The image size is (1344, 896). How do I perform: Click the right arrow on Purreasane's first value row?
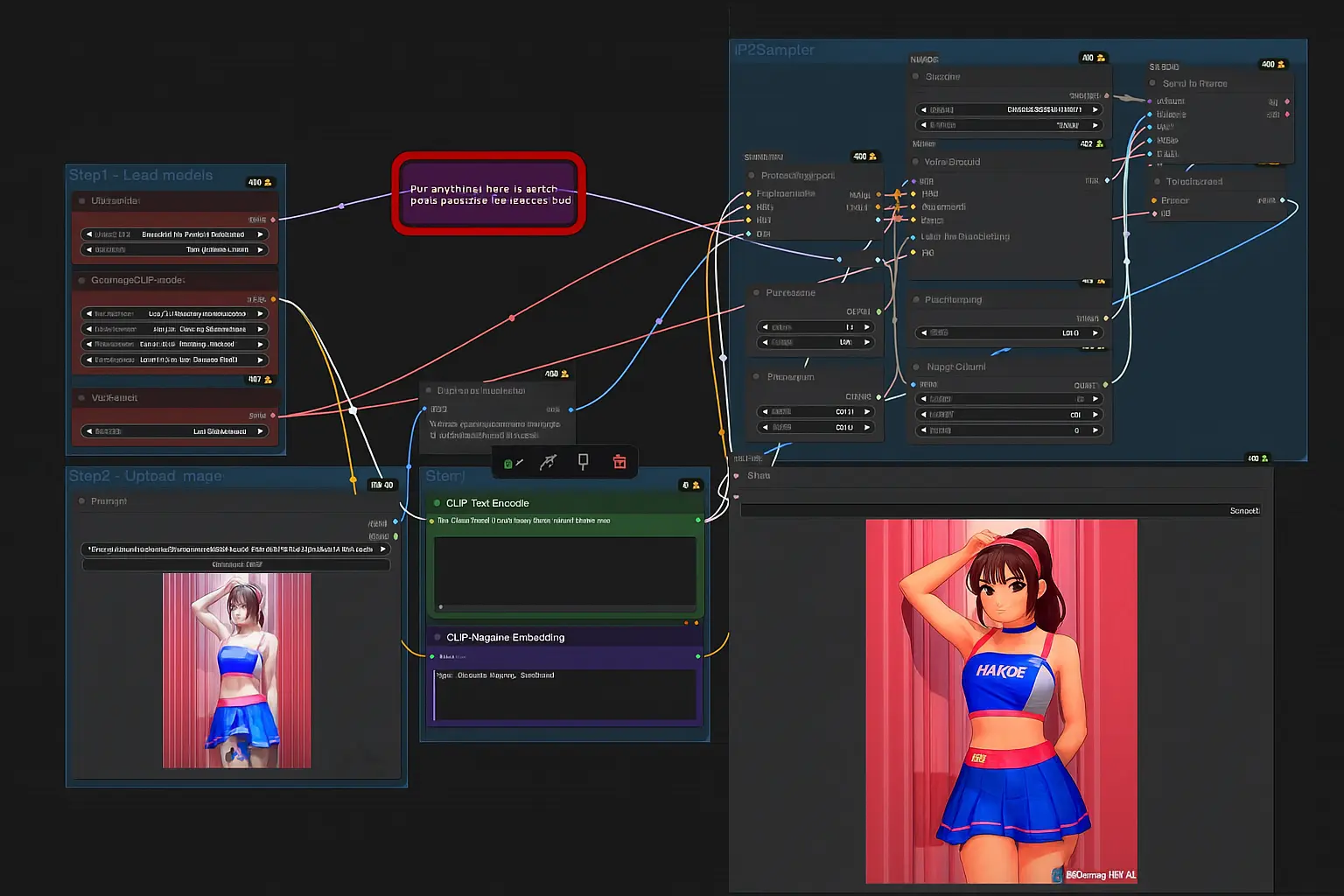point(867,327)
